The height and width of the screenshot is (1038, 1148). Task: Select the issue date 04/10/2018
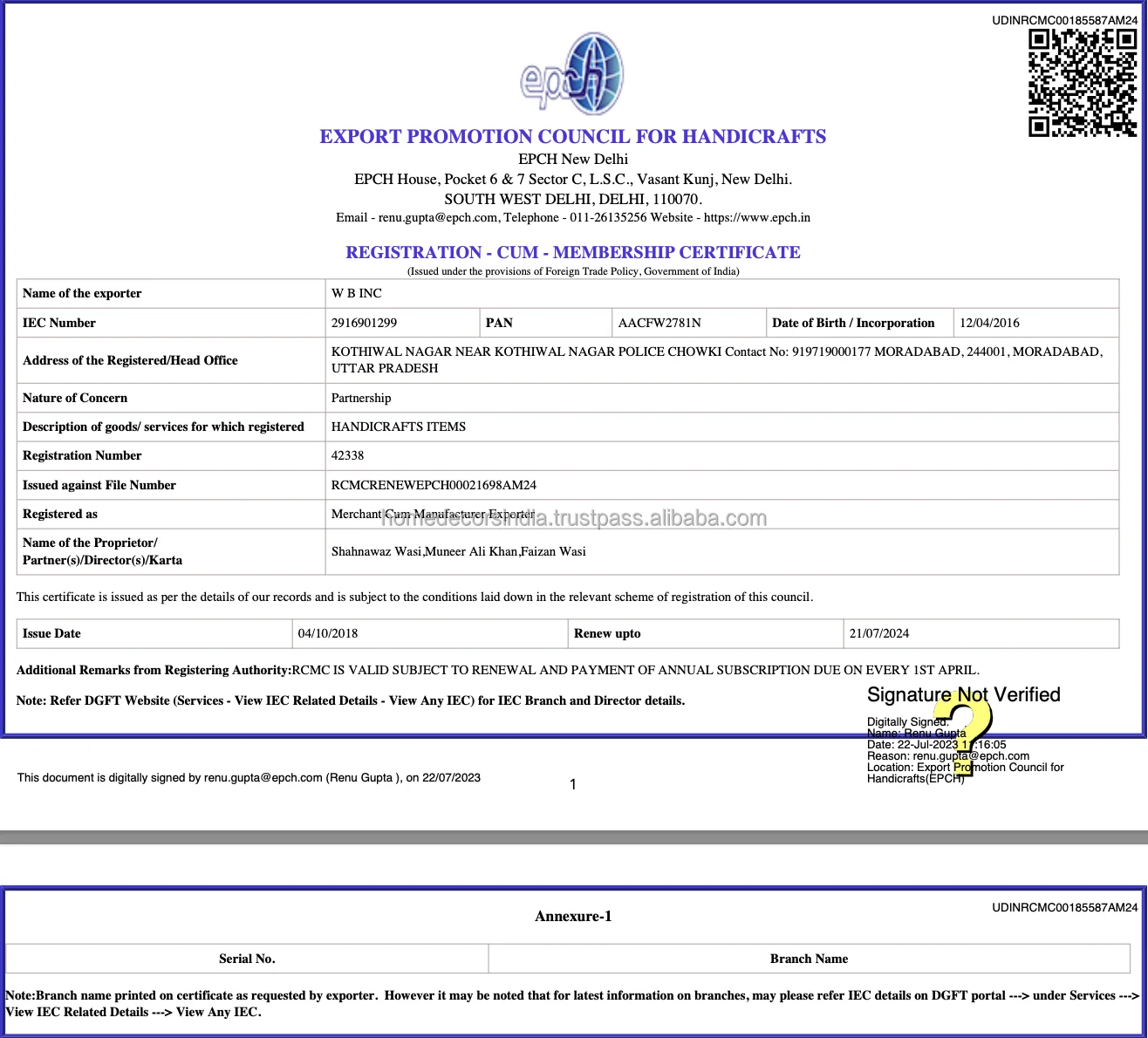coord(328,633)
